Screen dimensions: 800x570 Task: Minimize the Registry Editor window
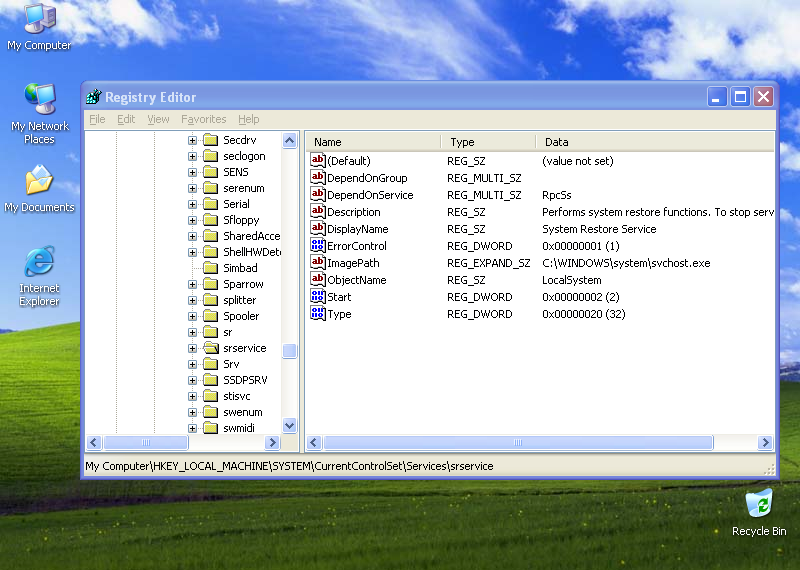[x=716, y=96]
